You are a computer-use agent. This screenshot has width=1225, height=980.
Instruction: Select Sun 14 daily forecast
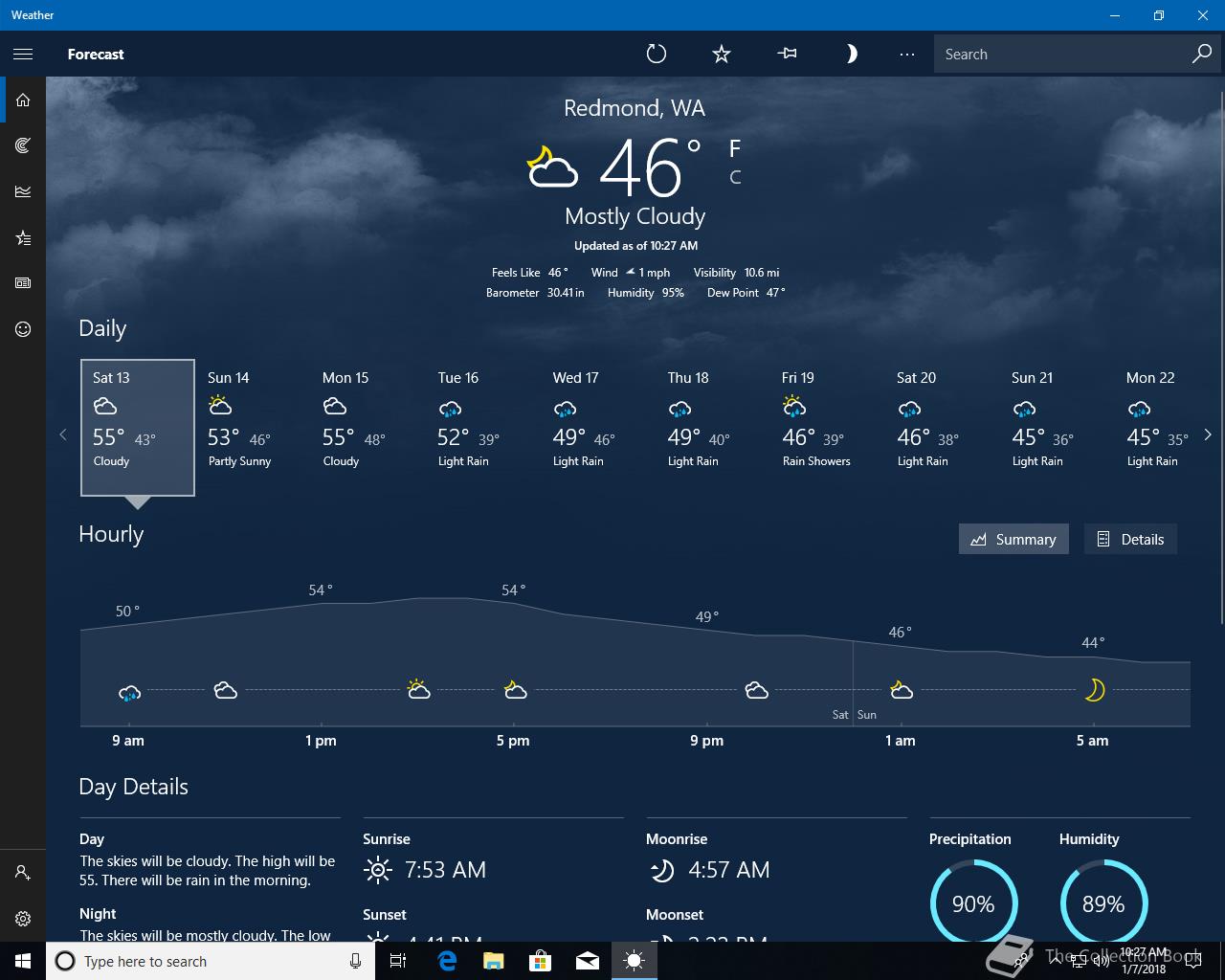pyautogui.click(x=253, y=428)
